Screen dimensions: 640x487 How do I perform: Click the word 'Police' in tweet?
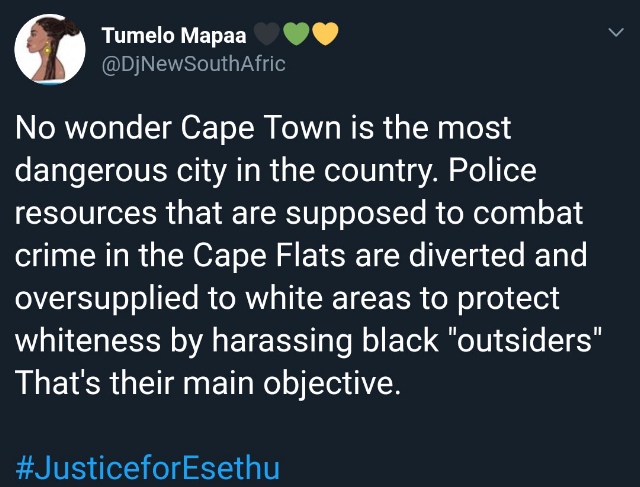492,170
